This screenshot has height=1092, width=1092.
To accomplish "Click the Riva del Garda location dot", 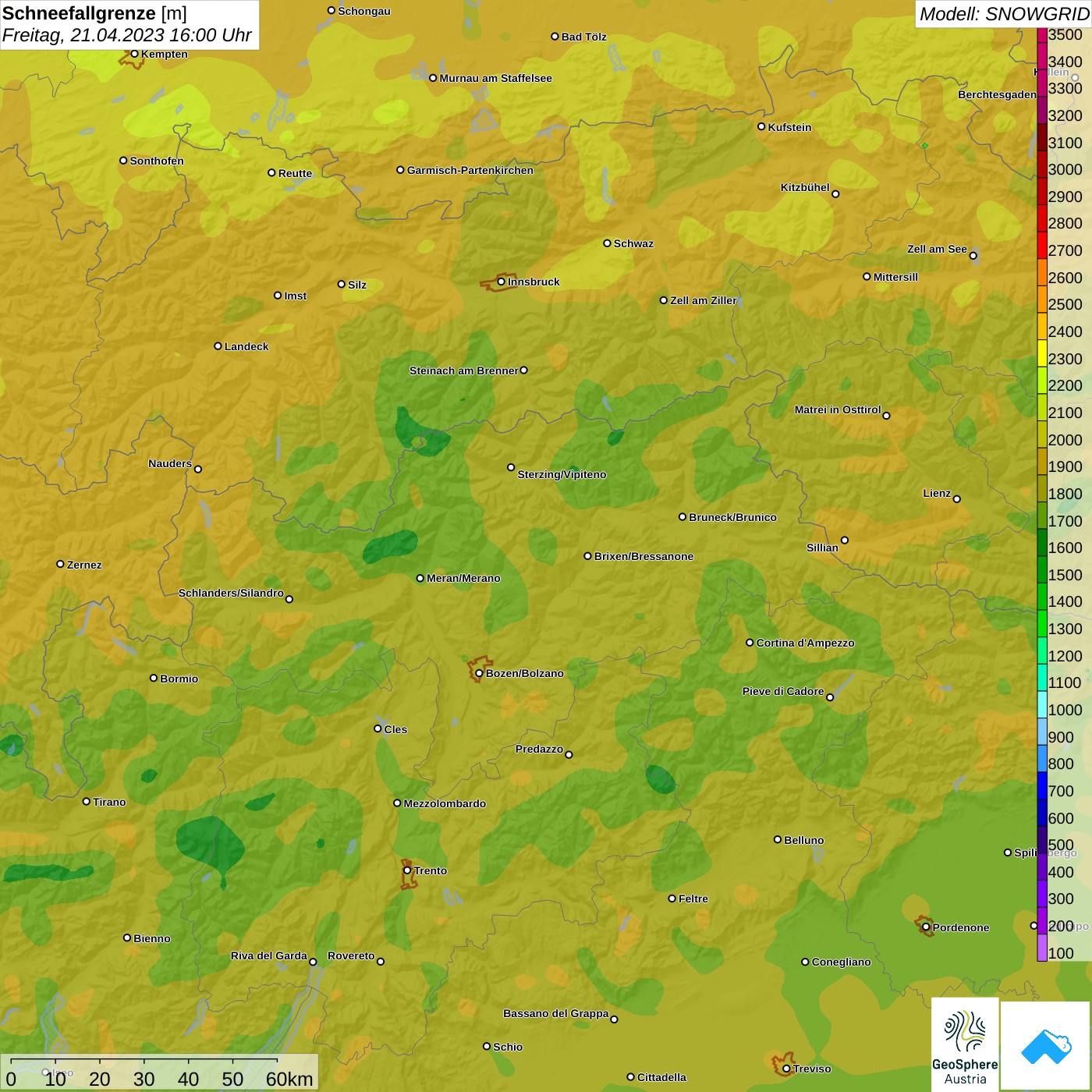I will 313,962.
